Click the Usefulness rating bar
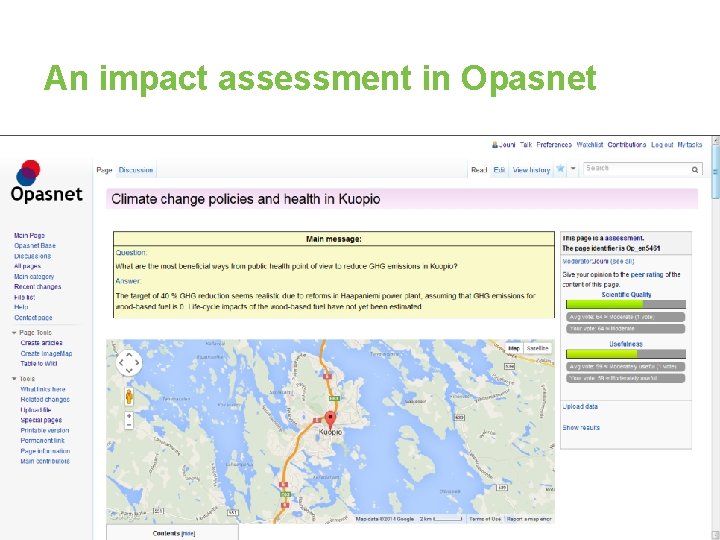The height and width of the screenshot is (540, 720). click(625, 354)
